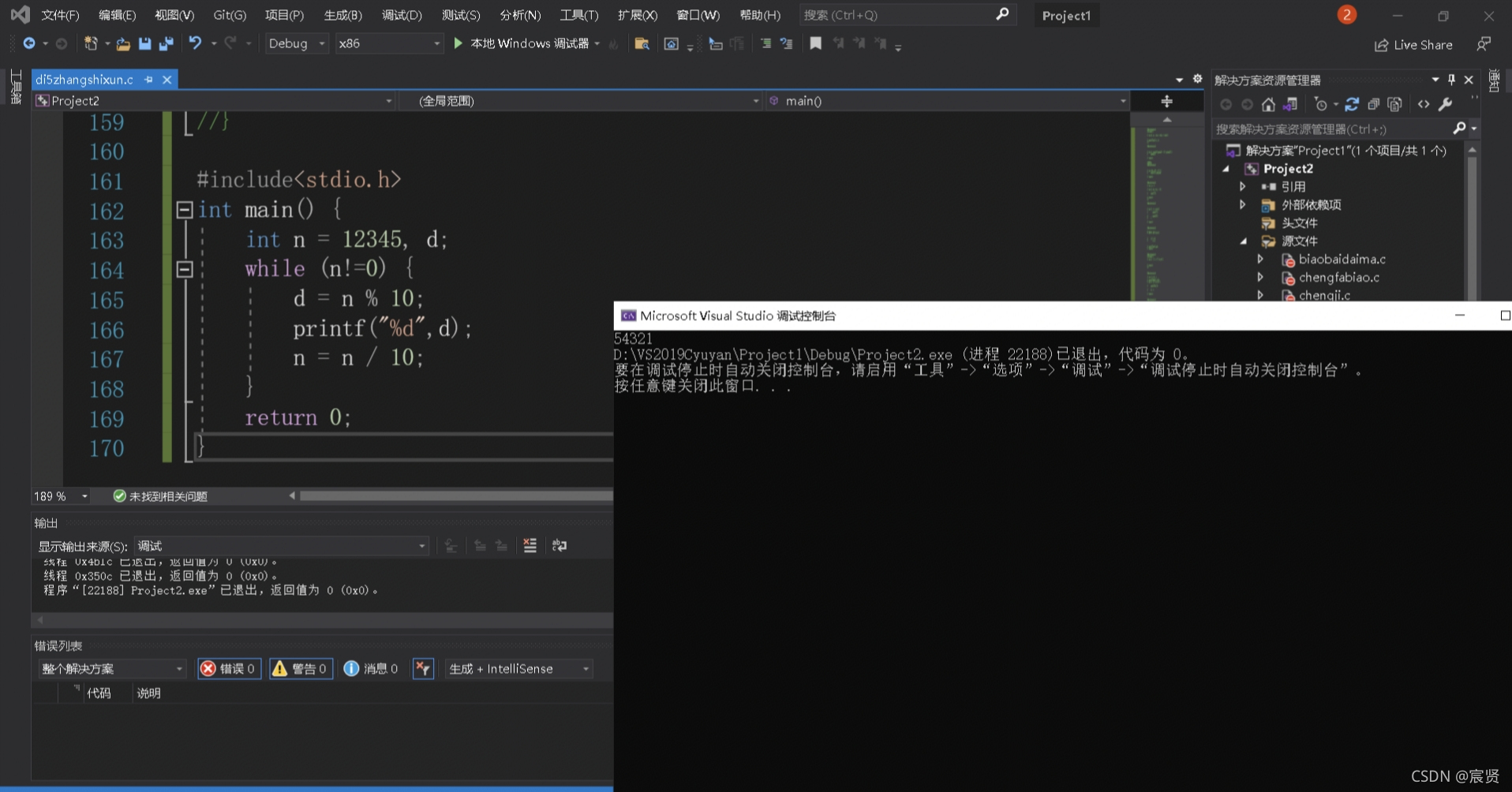Toggle bookmark with the bookmark icon
1512x792 pixels.
[x=815, y=43]
